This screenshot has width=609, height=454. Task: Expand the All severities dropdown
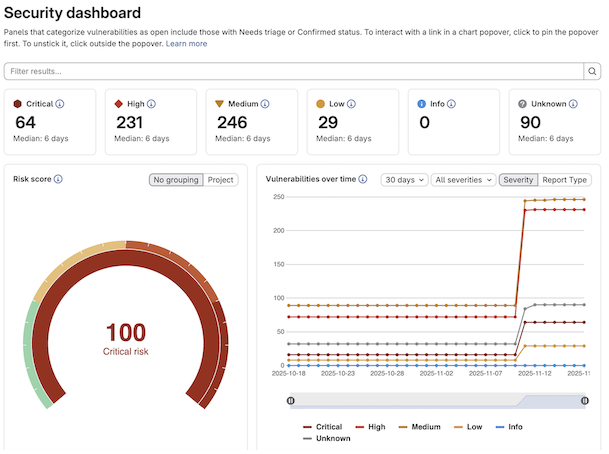coord(463,180)
